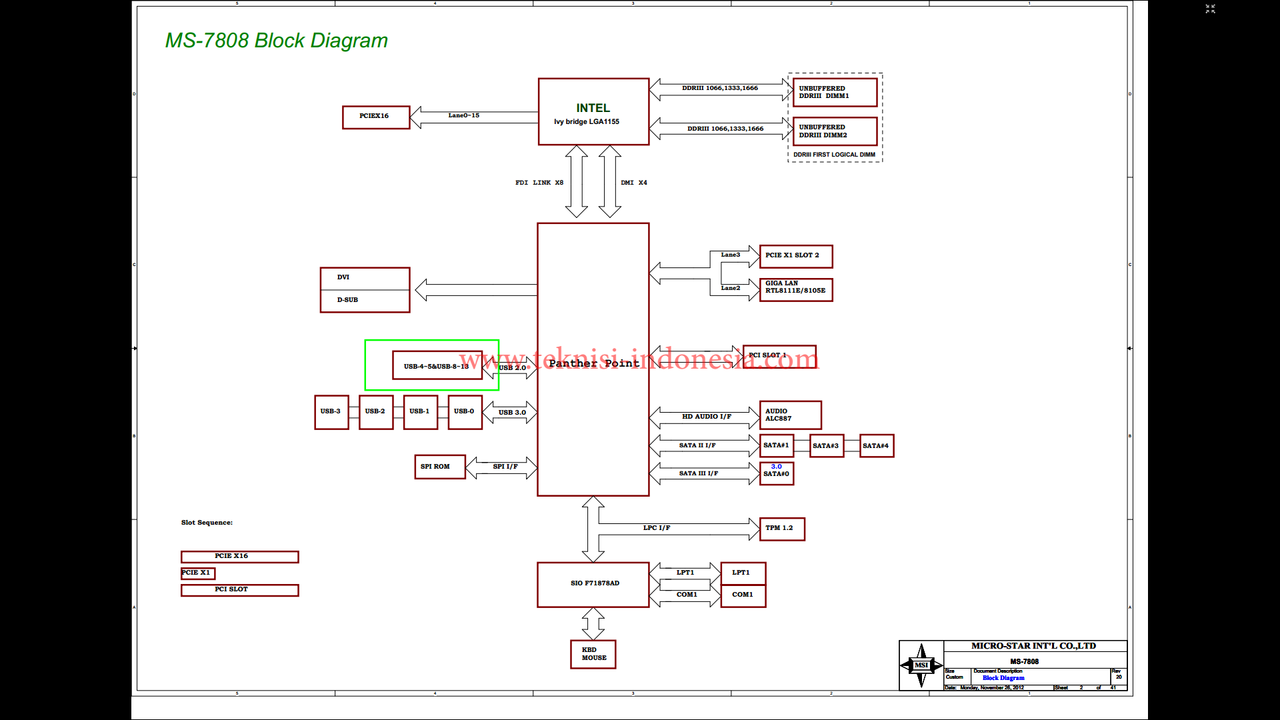Screen dimensions: 1280x720
Task: Click the 'MS-7808 Block Diagram' heading
Action: [276, 41]
